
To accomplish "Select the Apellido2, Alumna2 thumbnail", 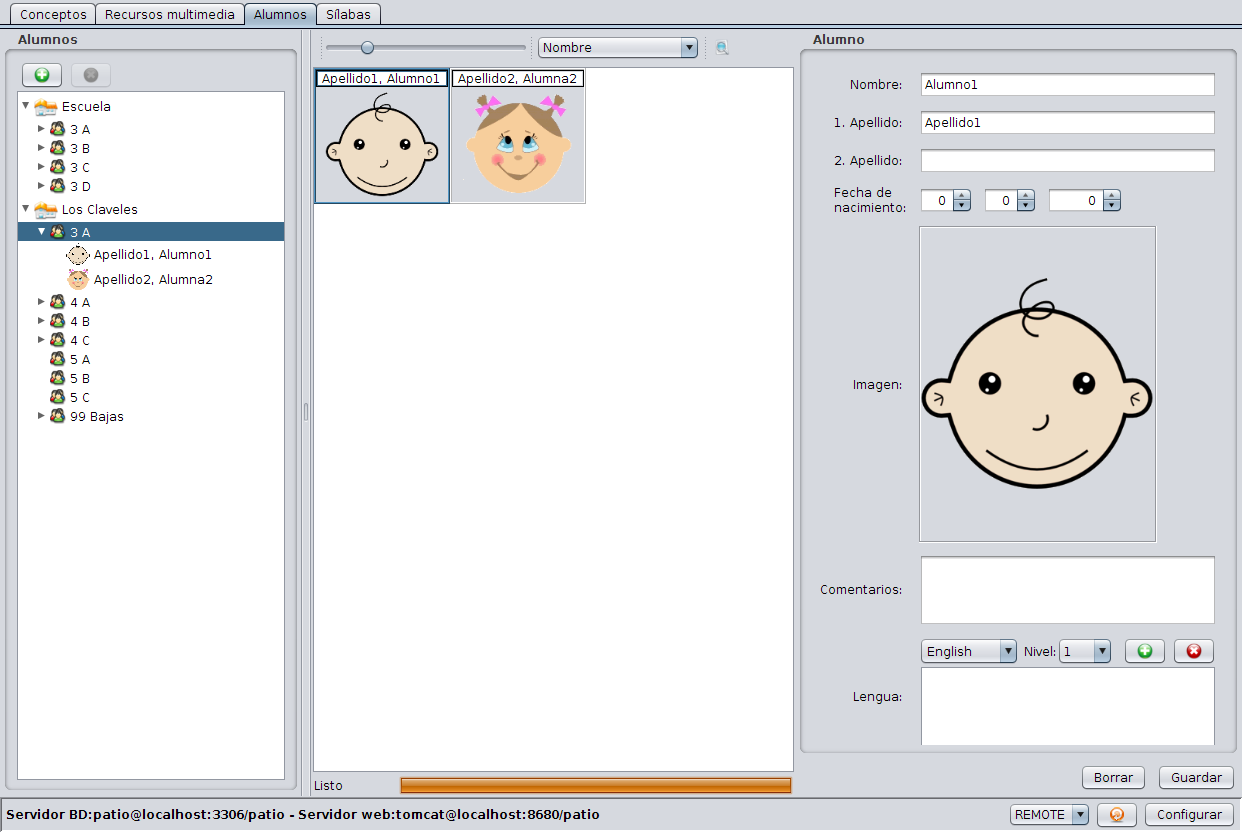I will (518, 136).
